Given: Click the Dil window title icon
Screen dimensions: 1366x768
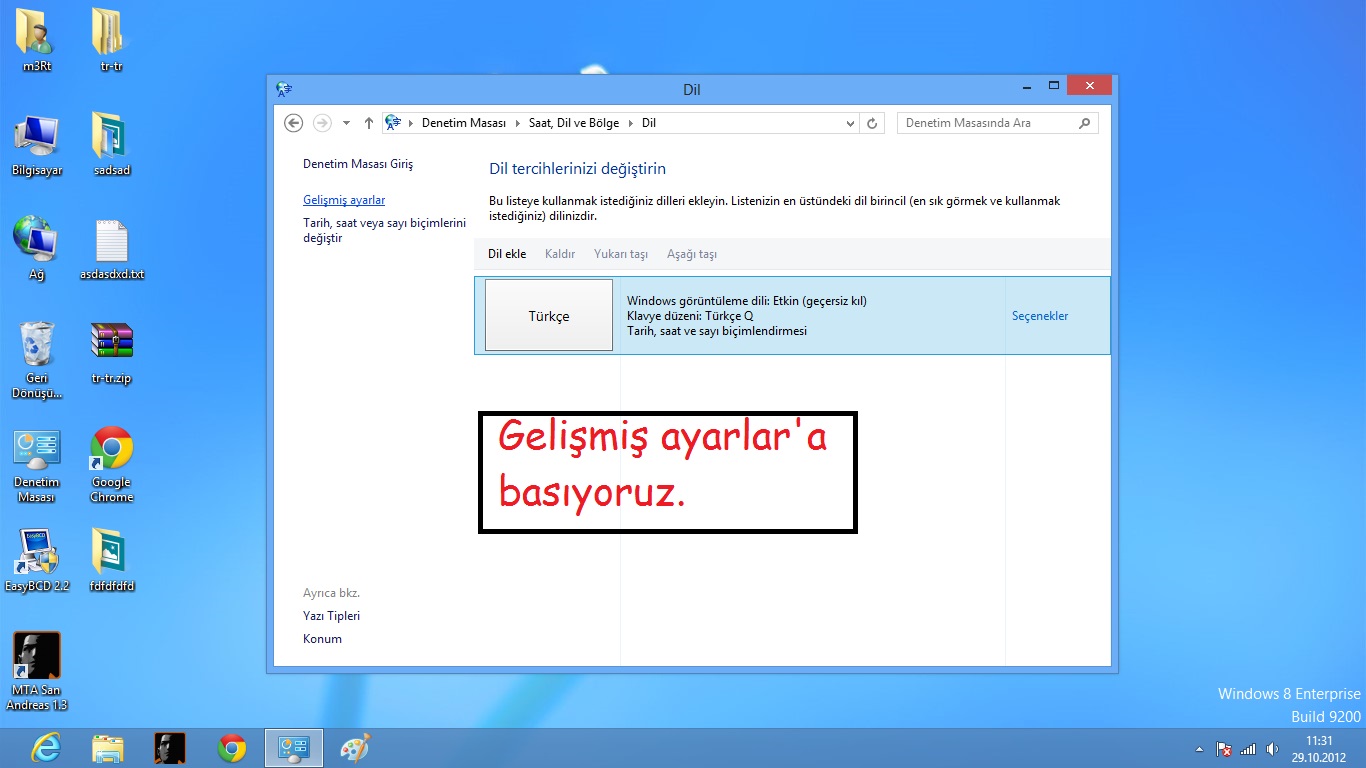Looking at the screenshot, I should pyautogui.click(x=284, y=89).
